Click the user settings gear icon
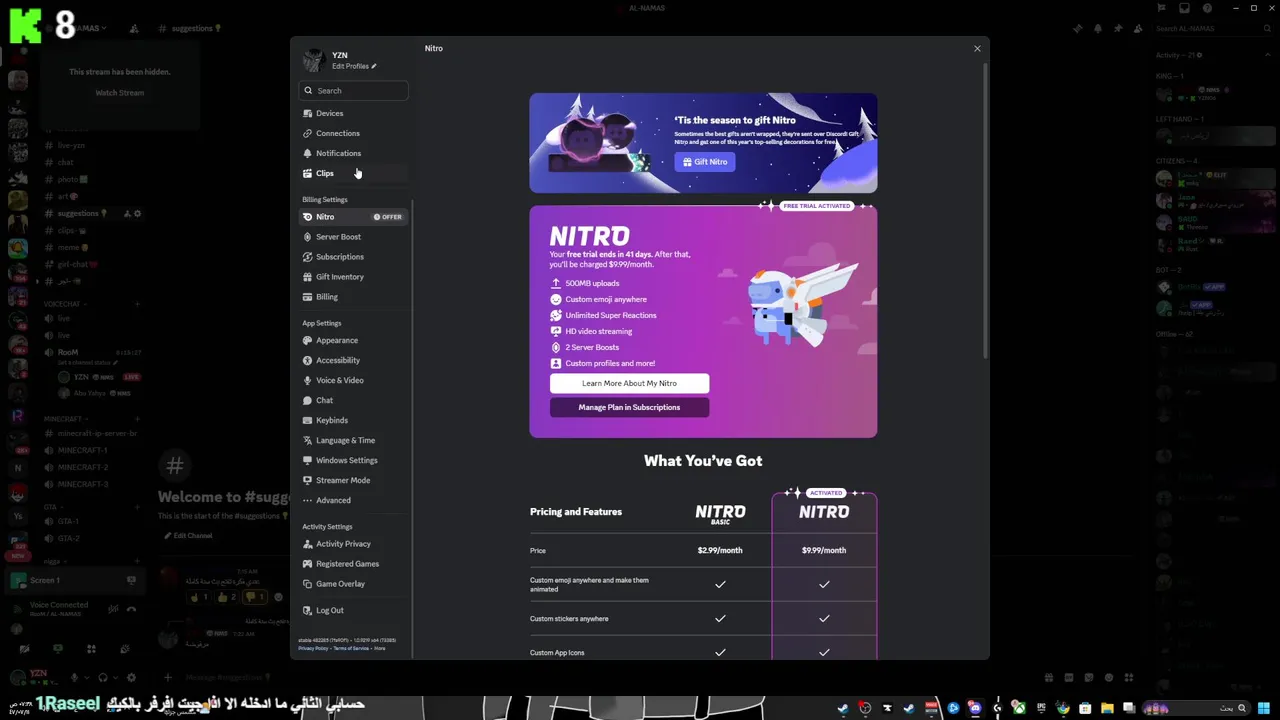 [x=131, y=677]
